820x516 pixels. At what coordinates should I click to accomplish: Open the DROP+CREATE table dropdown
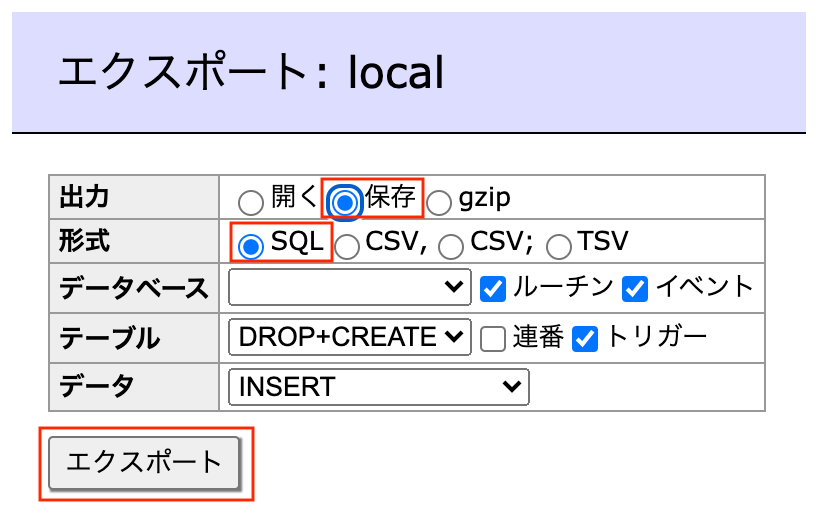[x=350, y=337]
